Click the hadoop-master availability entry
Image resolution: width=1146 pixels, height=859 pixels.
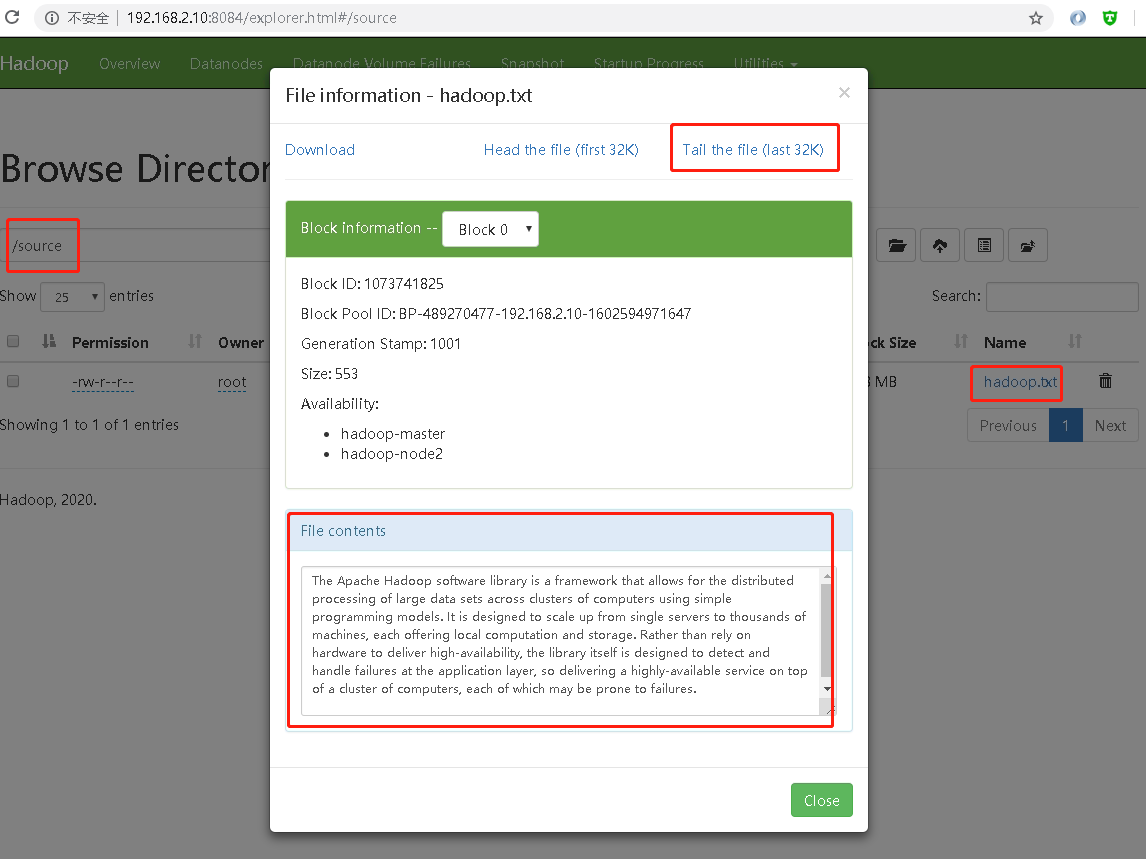coord(392,434)
